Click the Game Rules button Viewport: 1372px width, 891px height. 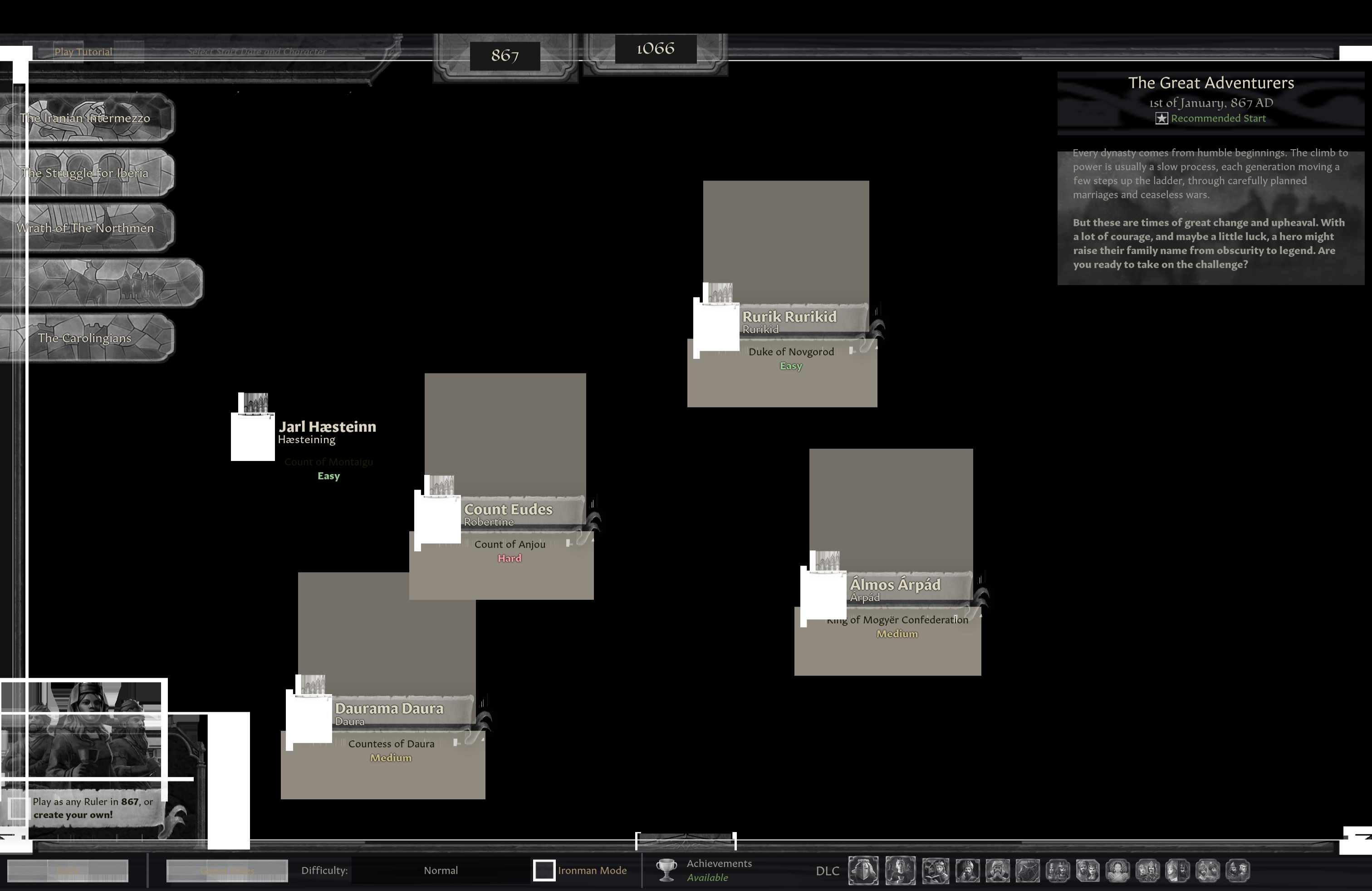point(226,870)
